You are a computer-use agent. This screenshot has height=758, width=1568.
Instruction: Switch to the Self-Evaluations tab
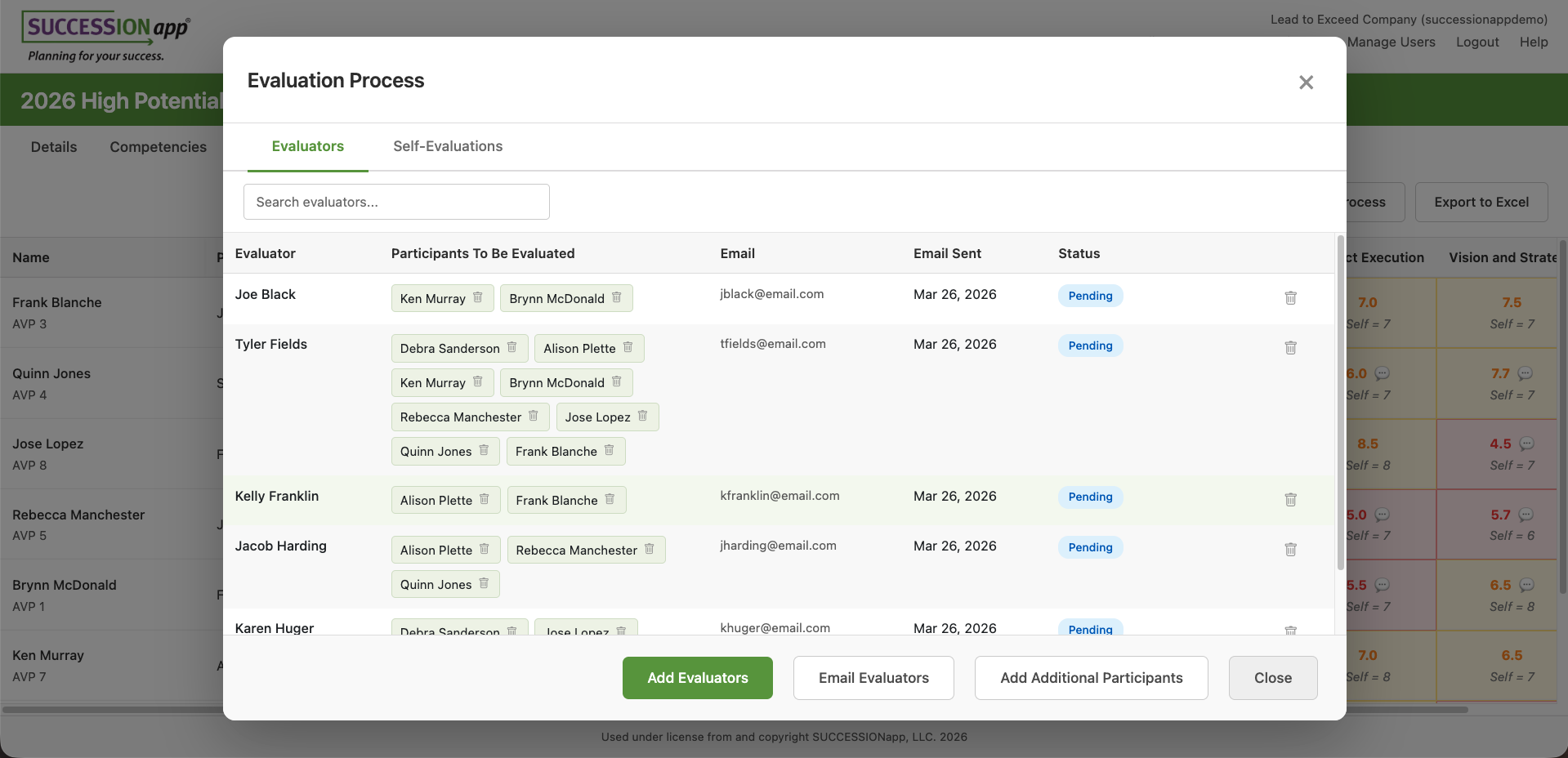tap(448, 146)
